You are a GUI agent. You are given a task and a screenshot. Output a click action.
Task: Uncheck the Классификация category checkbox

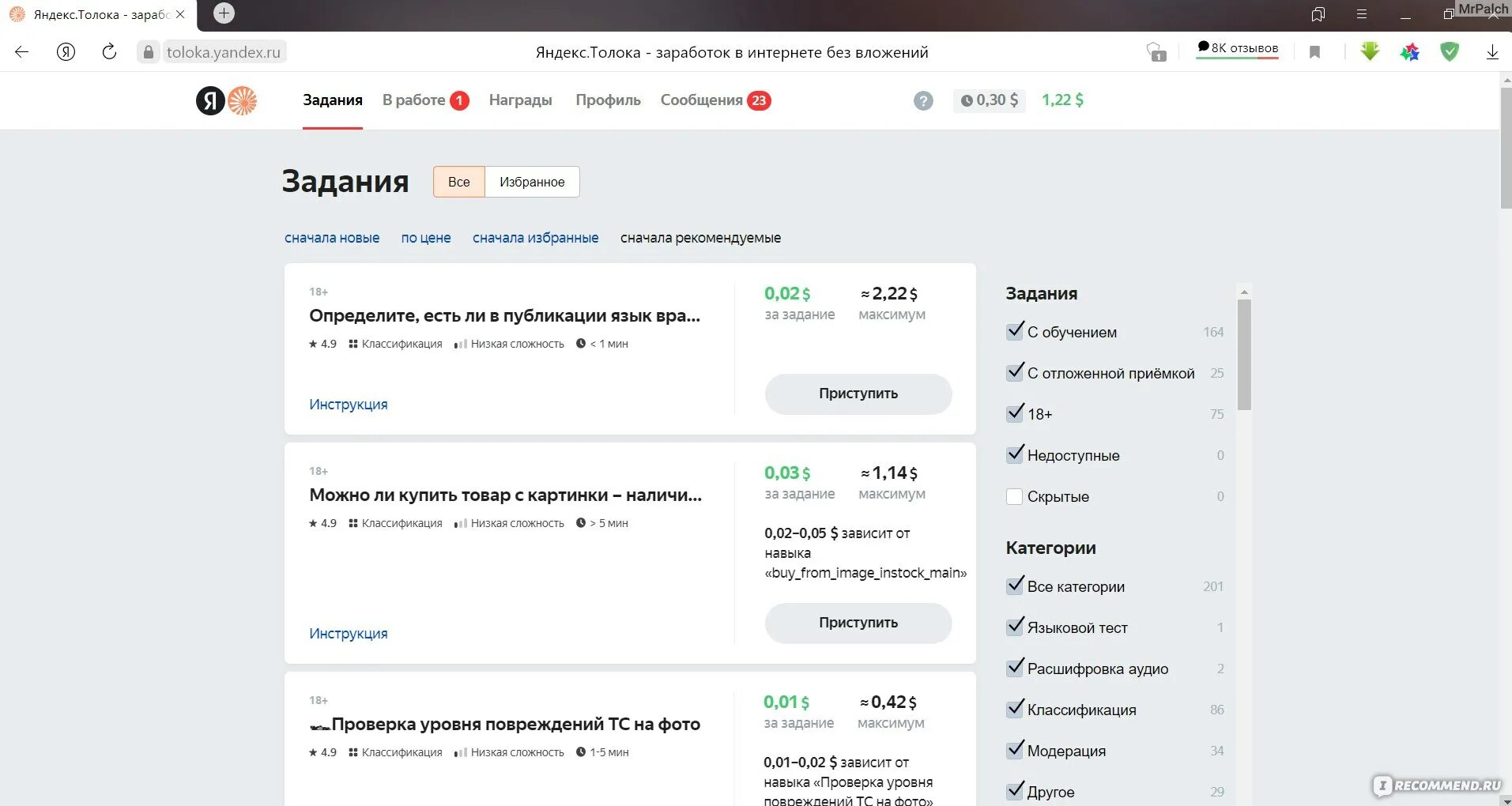pos(1015,710)
